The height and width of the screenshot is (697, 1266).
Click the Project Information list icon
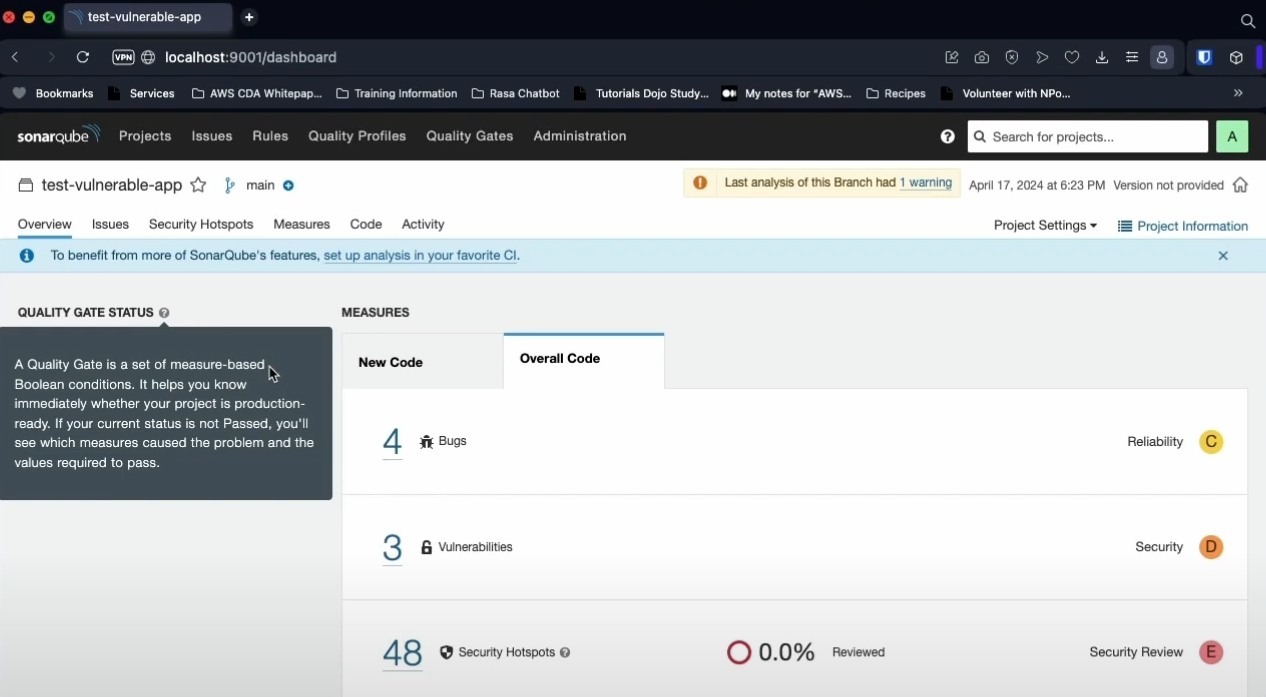click(1122, 226)
